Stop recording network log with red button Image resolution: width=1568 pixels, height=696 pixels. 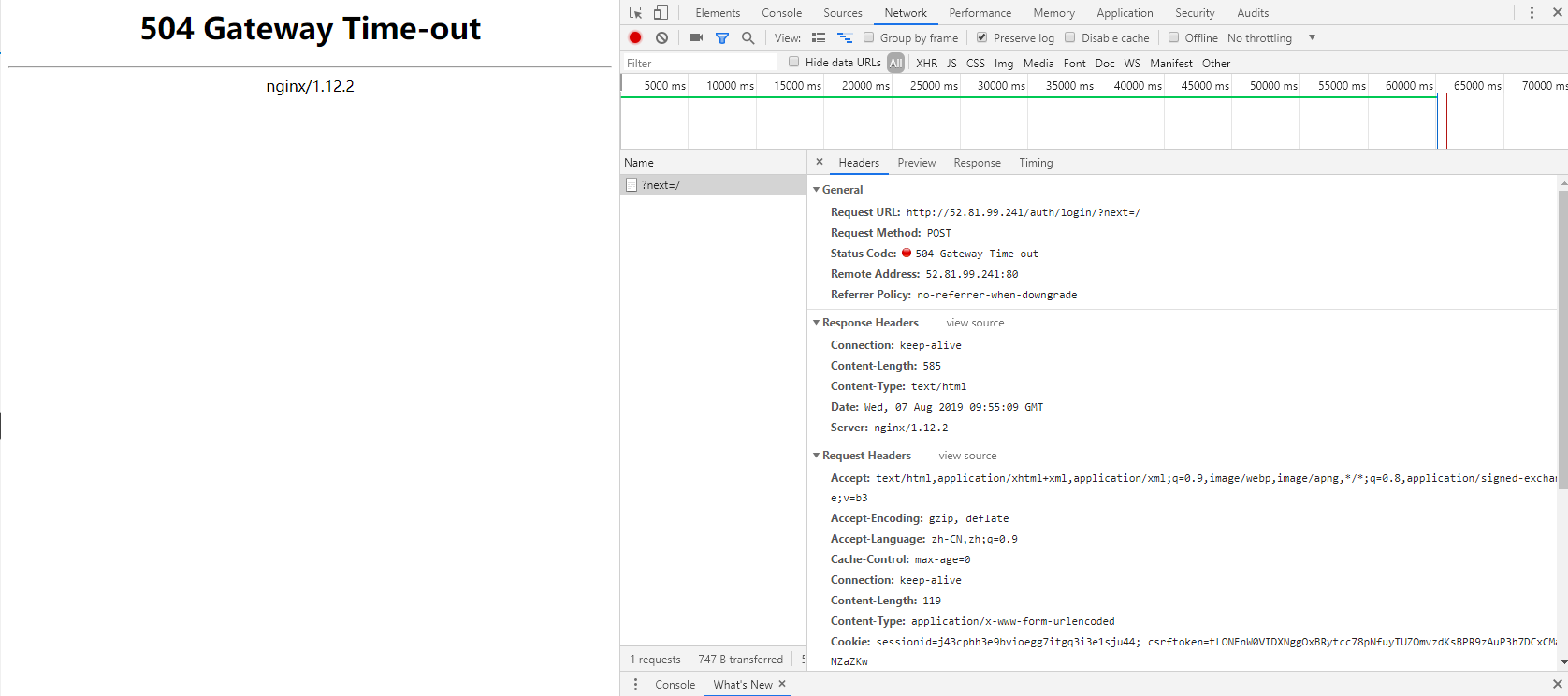click(x=635, y=37)
